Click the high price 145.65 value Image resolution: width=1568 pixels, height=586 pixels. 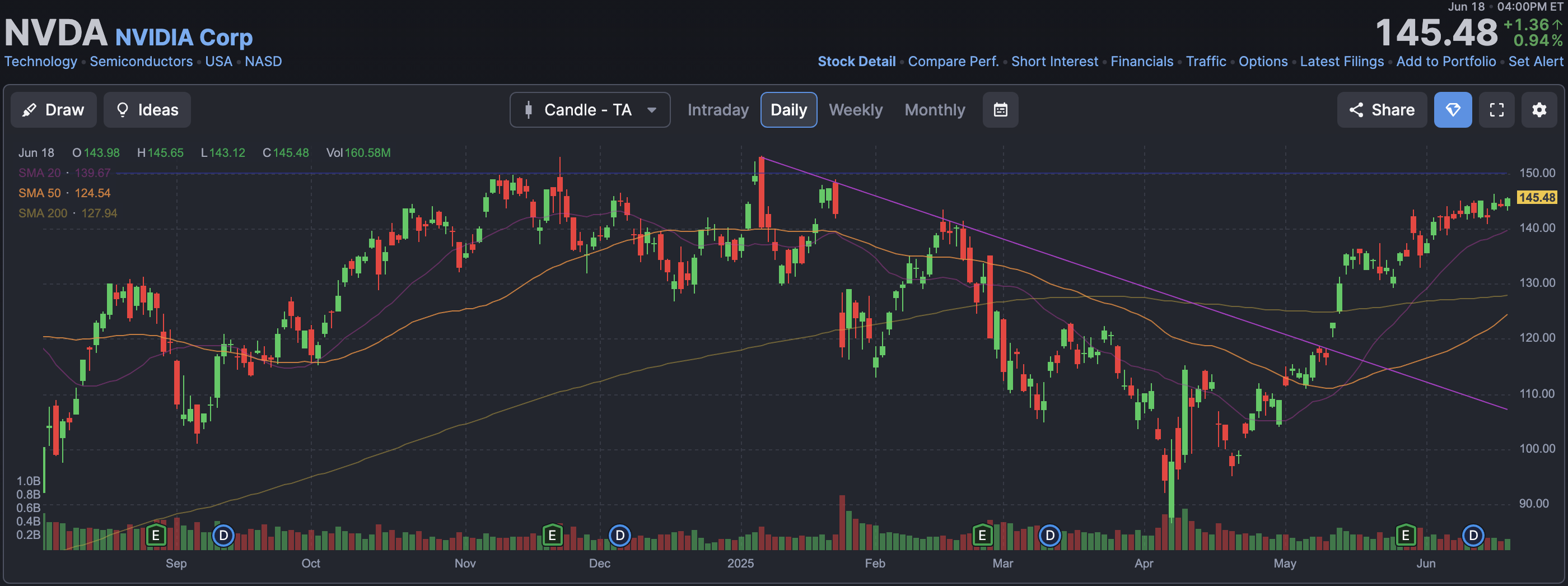coord(165,153)
